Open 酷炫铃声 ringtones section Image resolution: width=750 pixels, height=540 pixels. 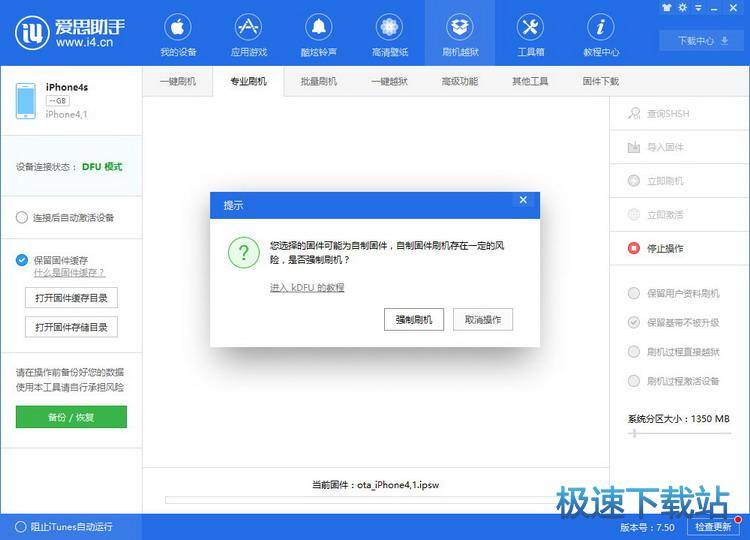pyautogui.click(x=319, y=35)
